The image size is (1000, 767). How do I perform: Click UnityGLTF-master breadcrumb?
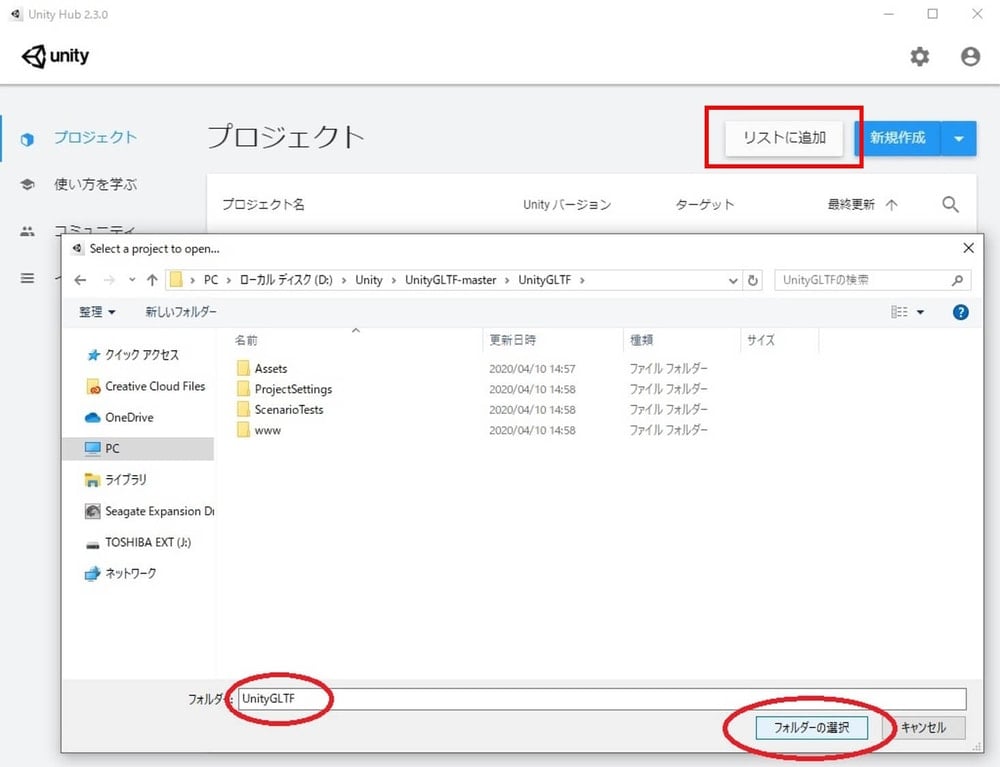tap(450, 280)
